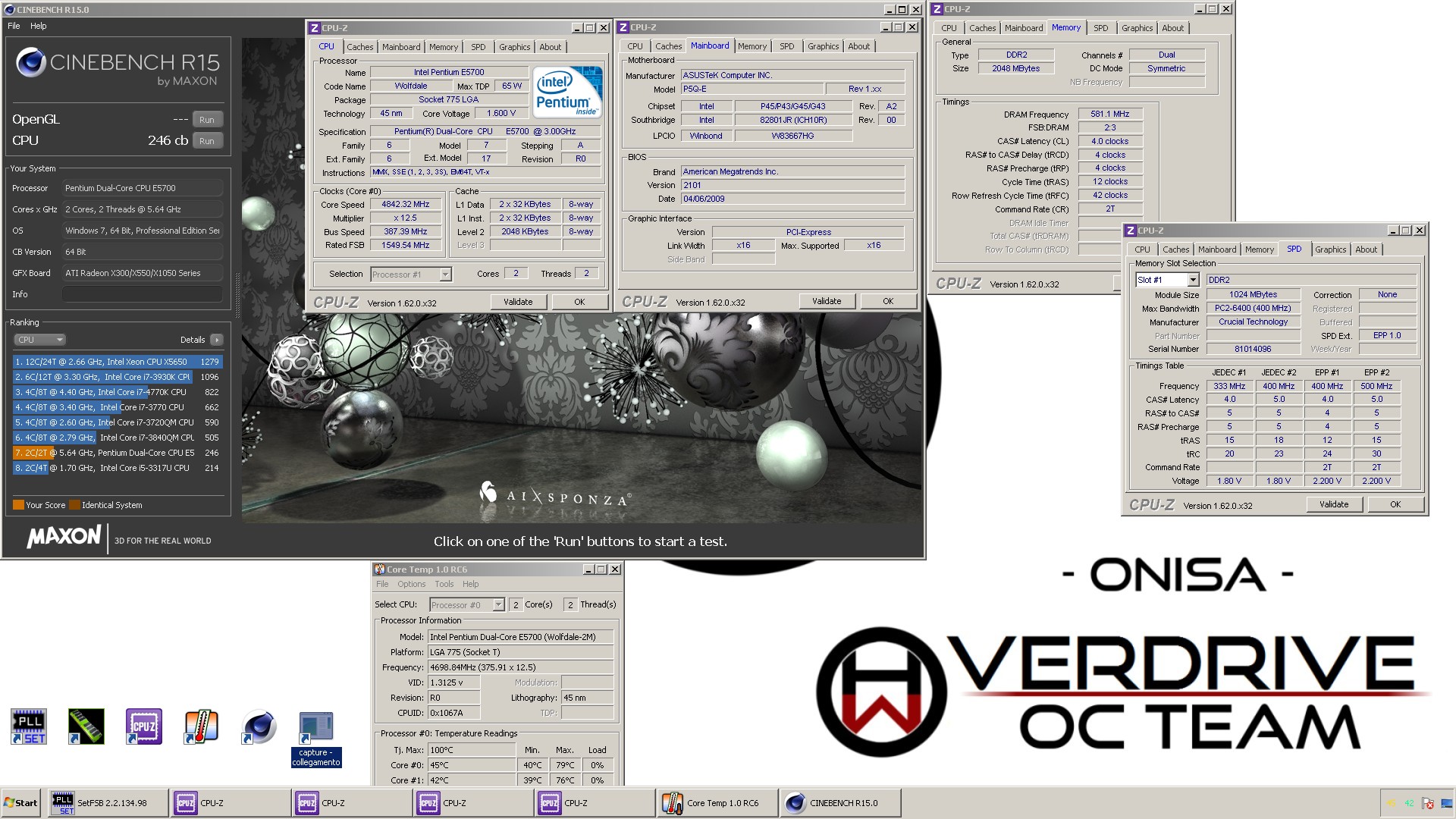Open the Help menu in Core Temp
Image resolution: width=1456 pixels, height=819 pixels.
tap(471, 584)
